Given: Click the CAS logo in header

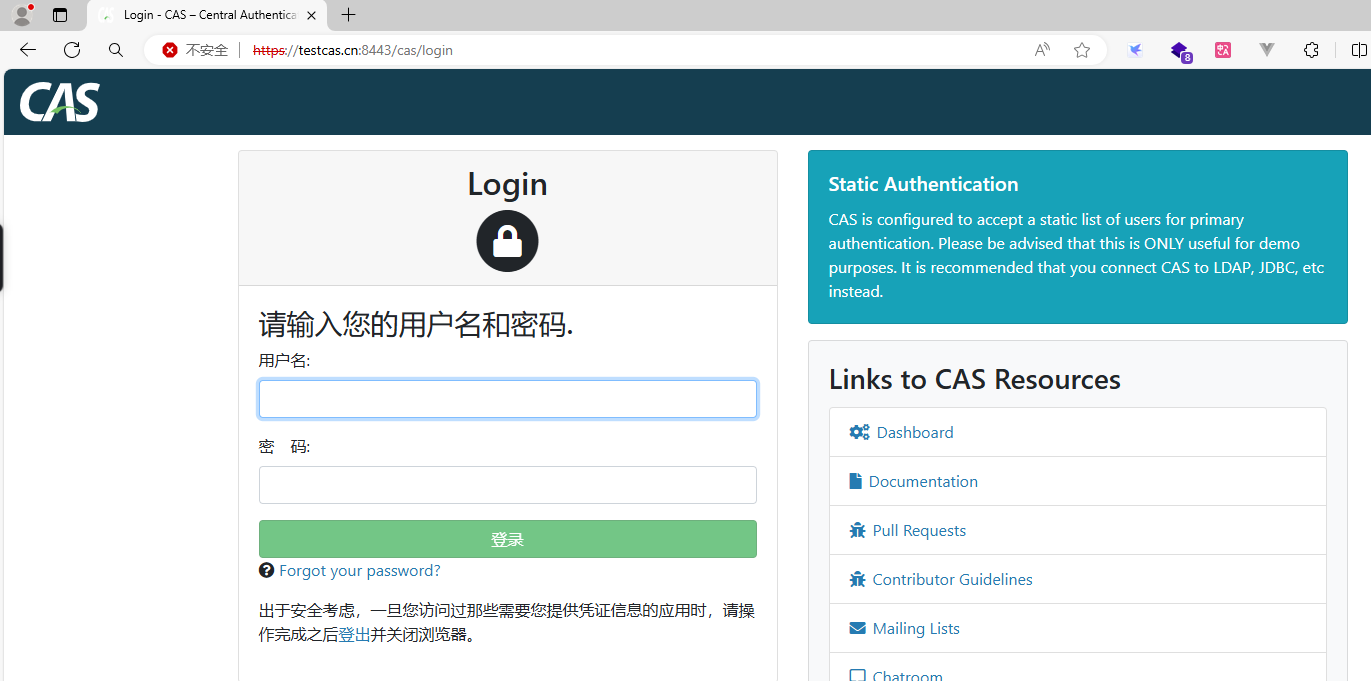Looking at the screenshot, I should coord(60,102).
